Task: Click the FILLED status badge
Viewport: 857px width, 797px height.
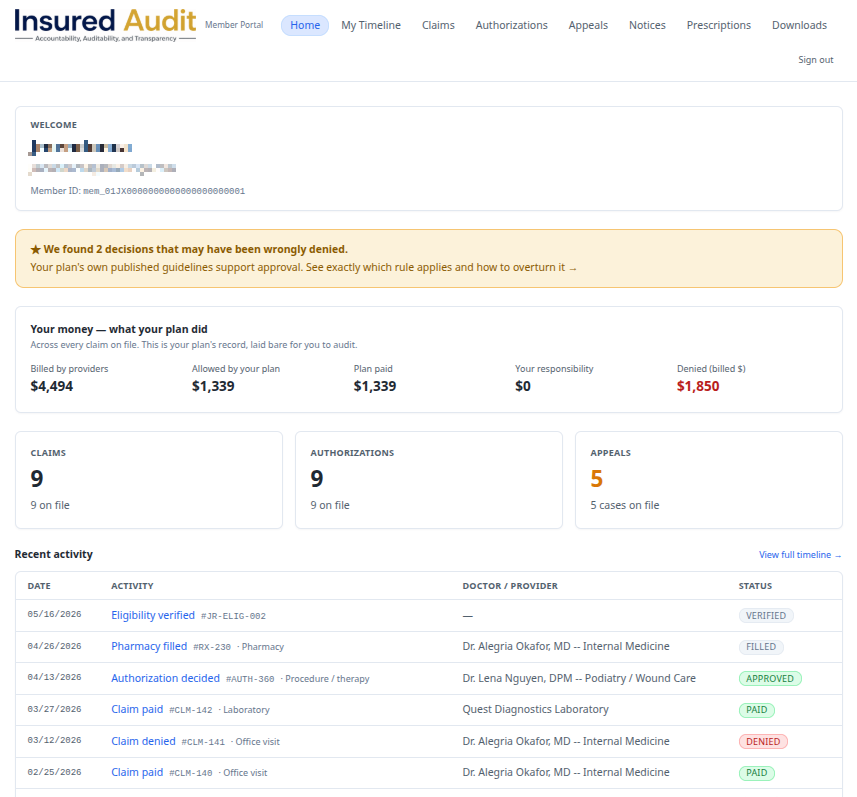Action: 761,647
